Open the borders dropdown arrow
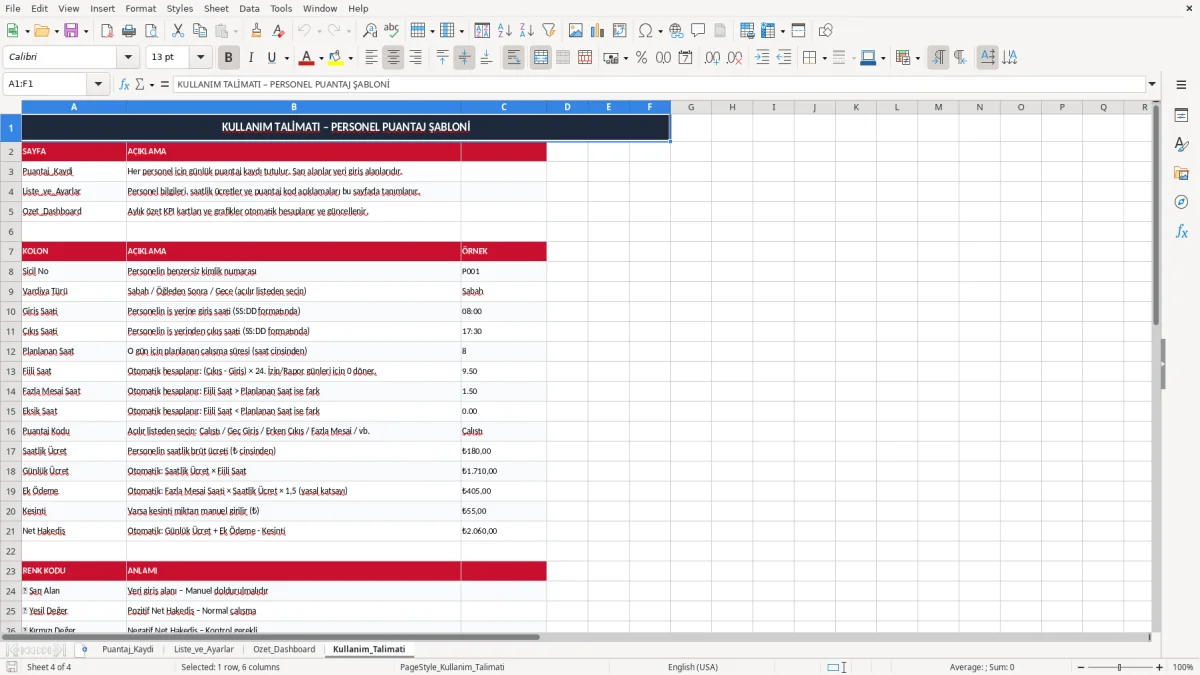Viewport: 1200px width, 675px height. (824, 58)
